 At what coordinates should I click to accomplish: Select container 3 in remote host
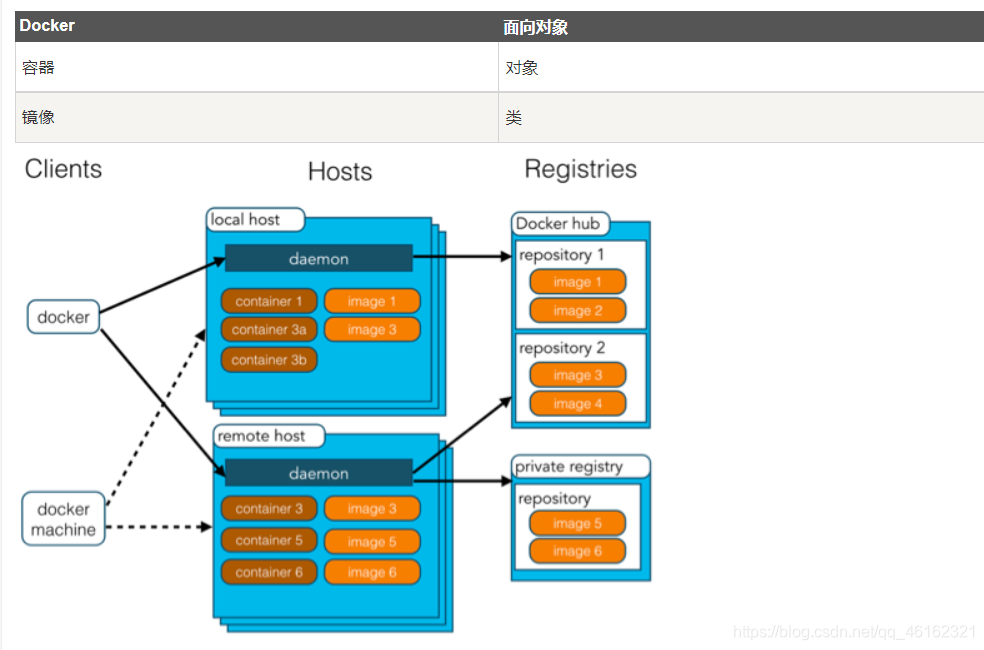269,509
